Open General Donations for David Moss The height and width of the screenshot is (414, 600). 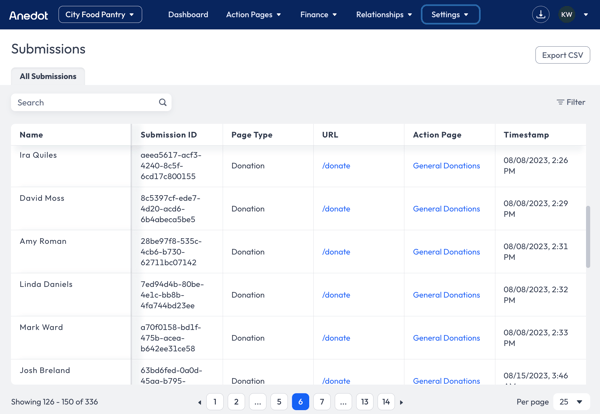(446, 209)
